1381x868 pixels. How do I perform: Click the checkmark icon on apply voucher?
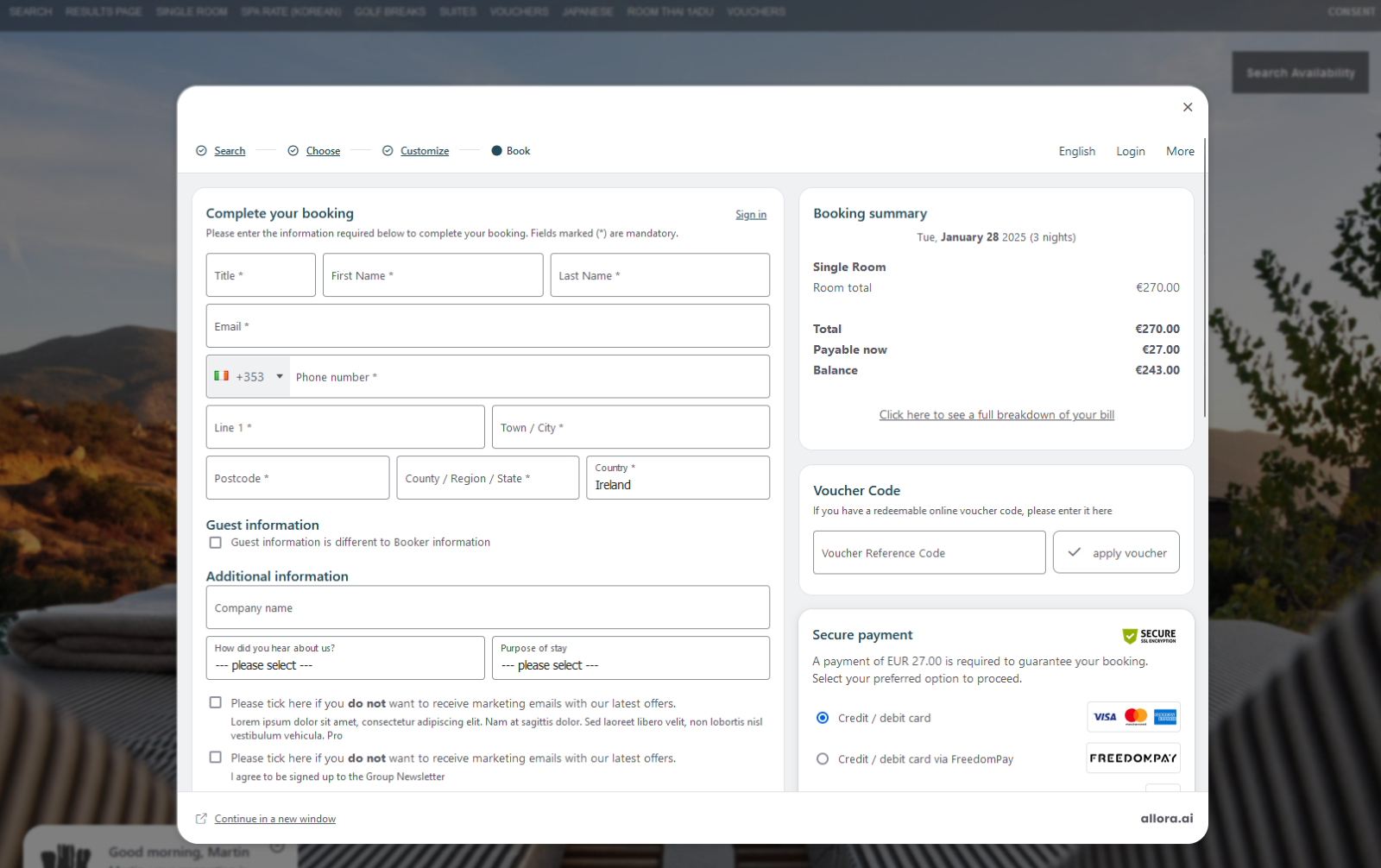1075,552
